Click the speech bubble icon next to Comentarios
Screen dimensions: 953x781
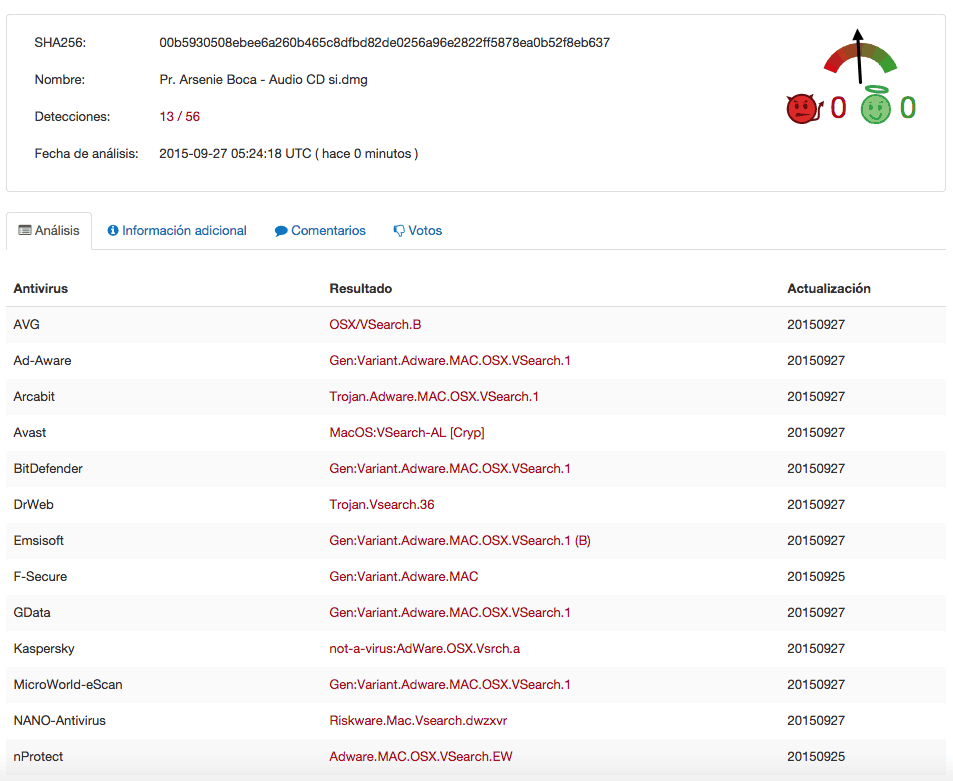(x=280, y=230)
